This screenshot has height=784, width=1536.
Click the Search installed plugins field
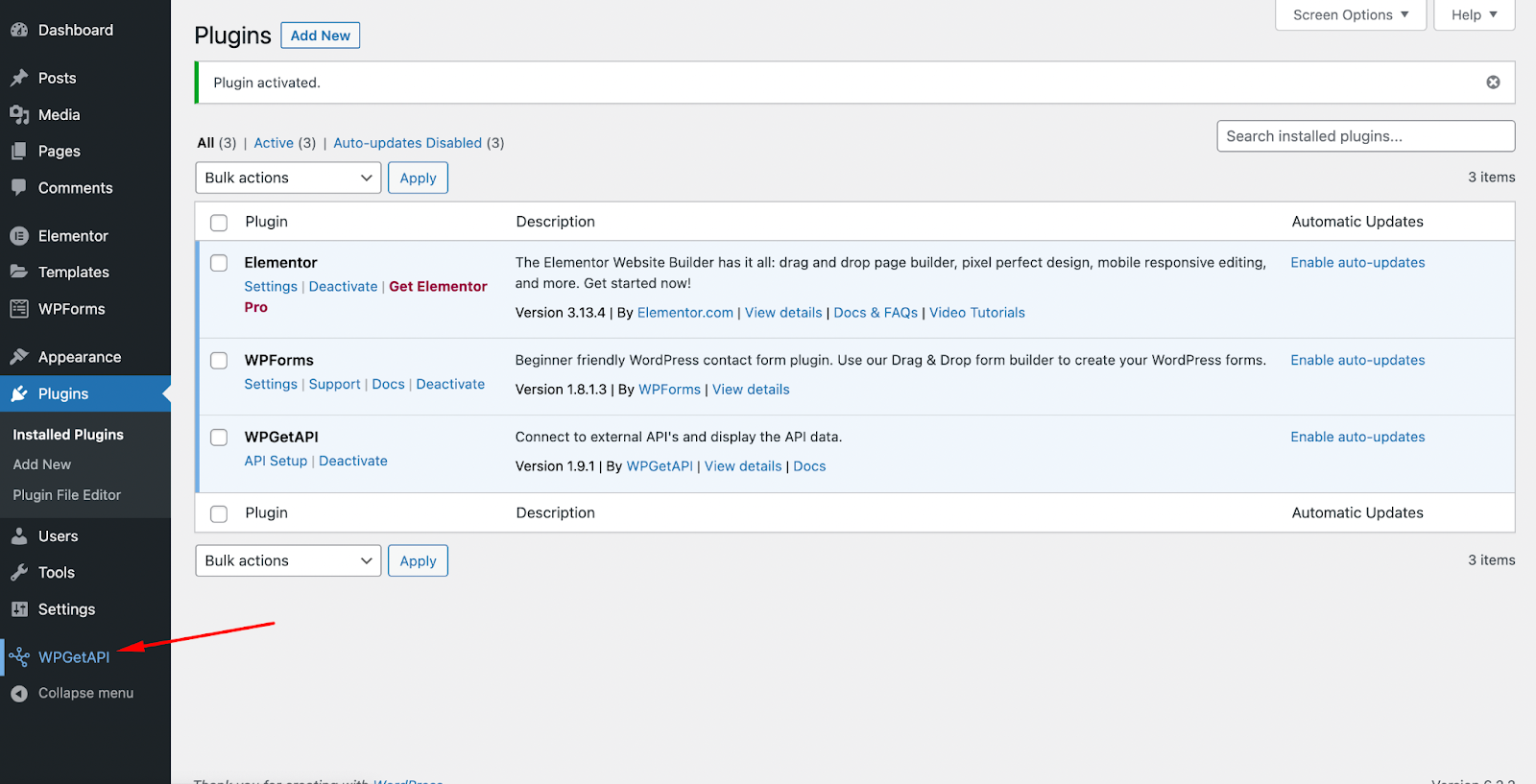(x=1366, y=136)
